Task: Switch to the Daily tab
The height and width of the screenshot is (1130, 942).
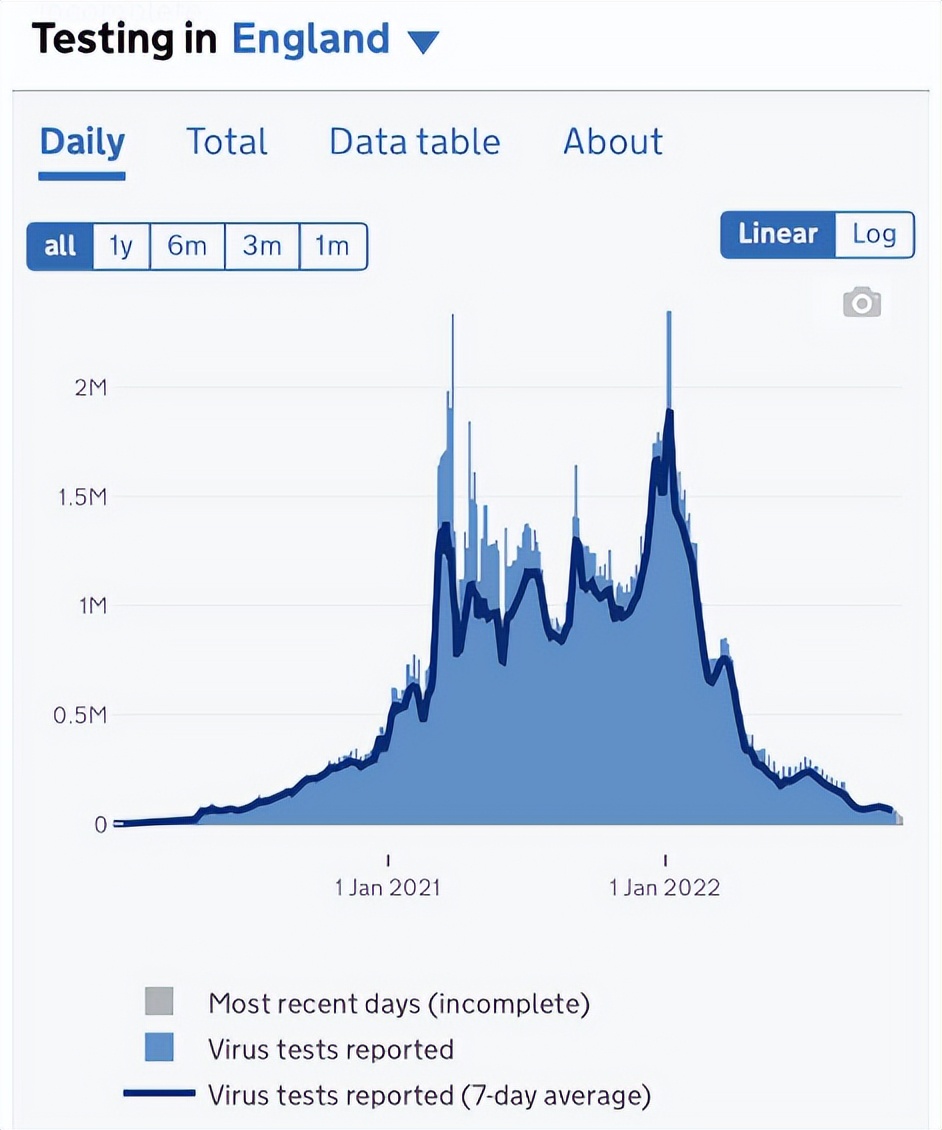Action: pos(82,142)
